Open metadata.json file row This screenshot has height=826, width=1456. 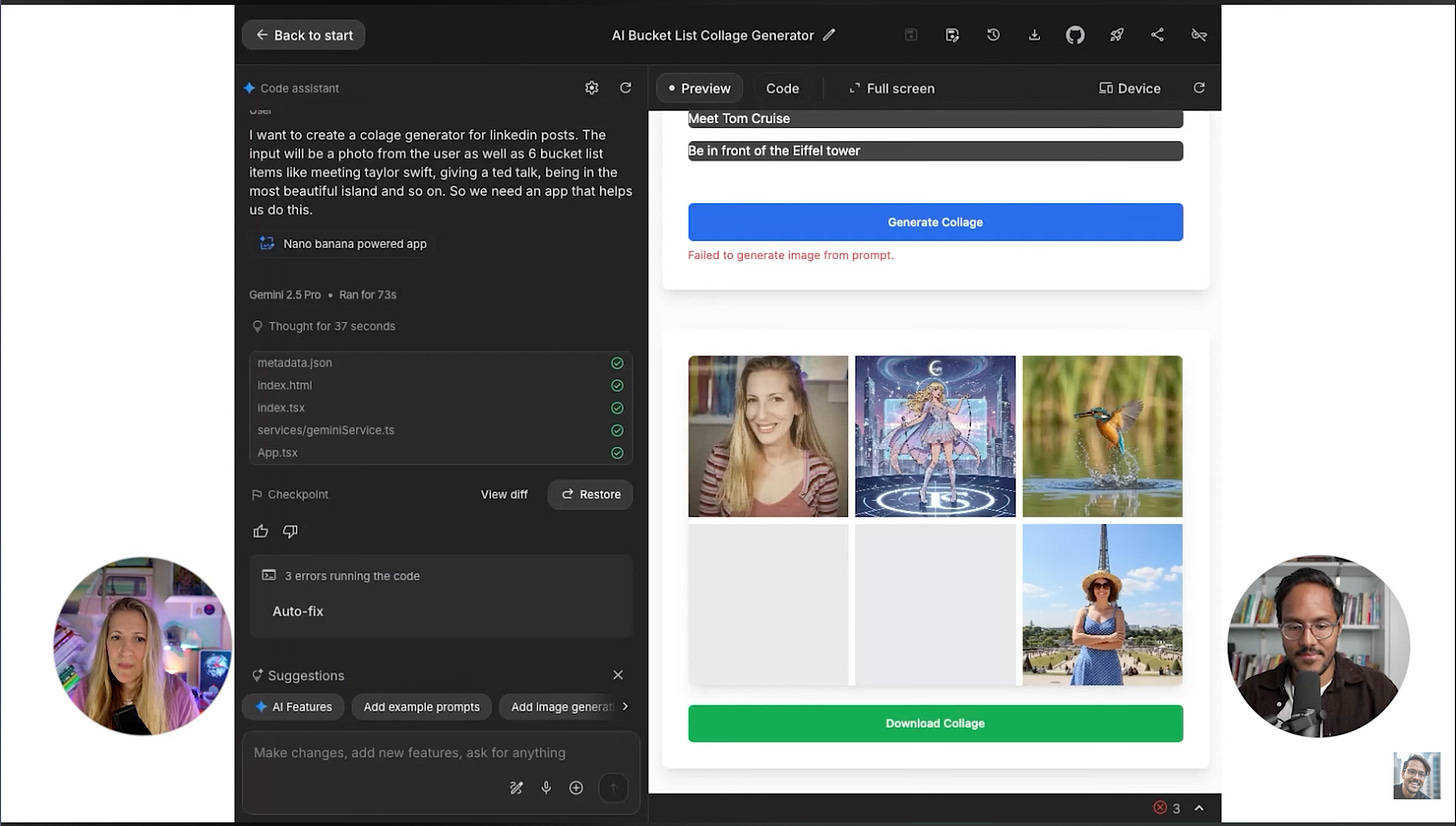click(x=440, y=363)
